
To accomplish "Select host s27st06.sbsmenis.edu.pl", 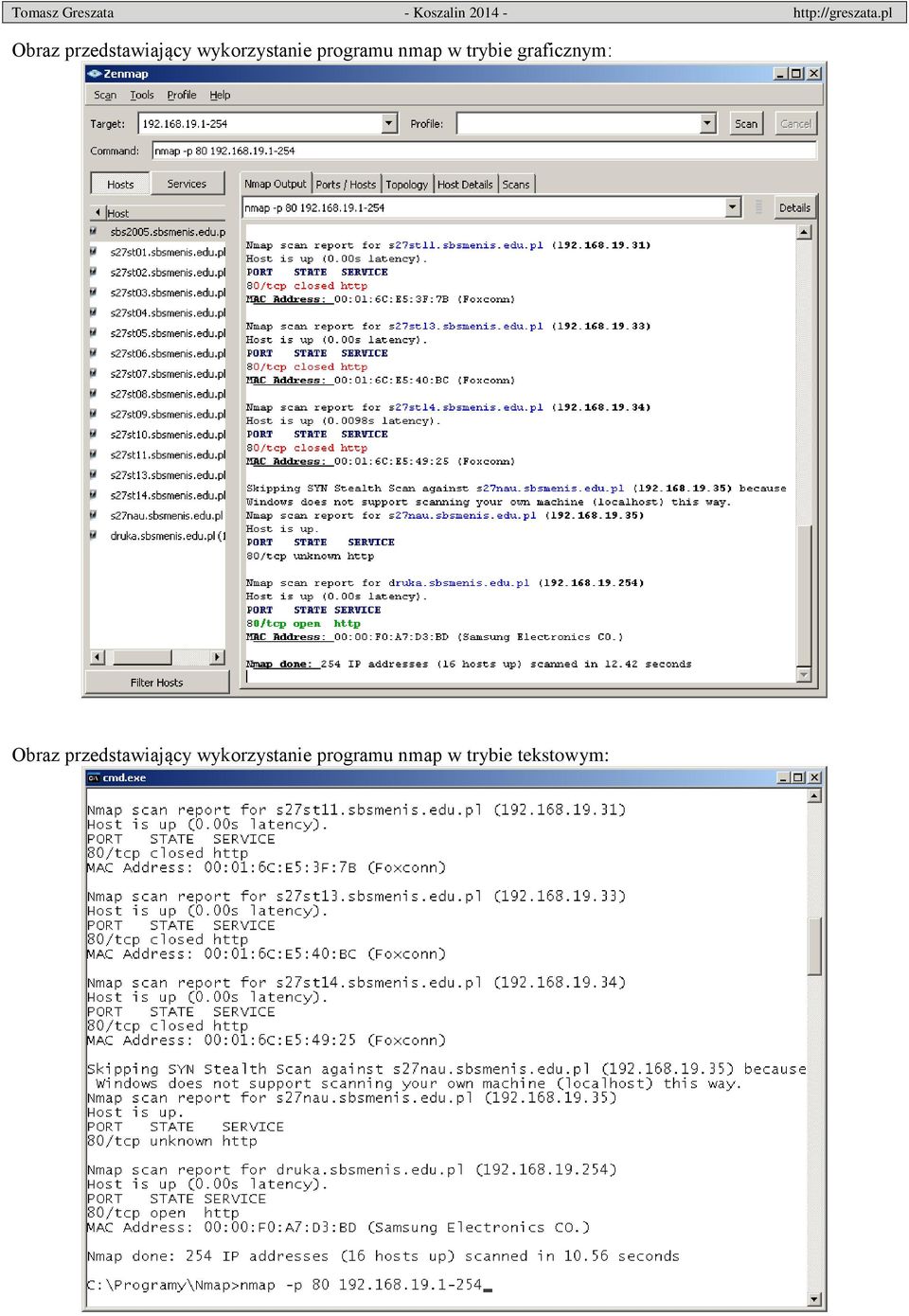I will point(168,354).
